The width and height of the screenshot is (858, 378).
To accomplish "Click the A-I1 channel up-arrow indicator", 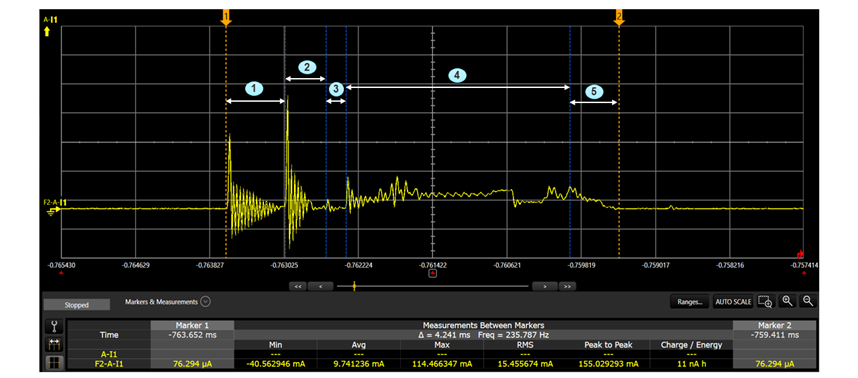I will tap(47, 32).
